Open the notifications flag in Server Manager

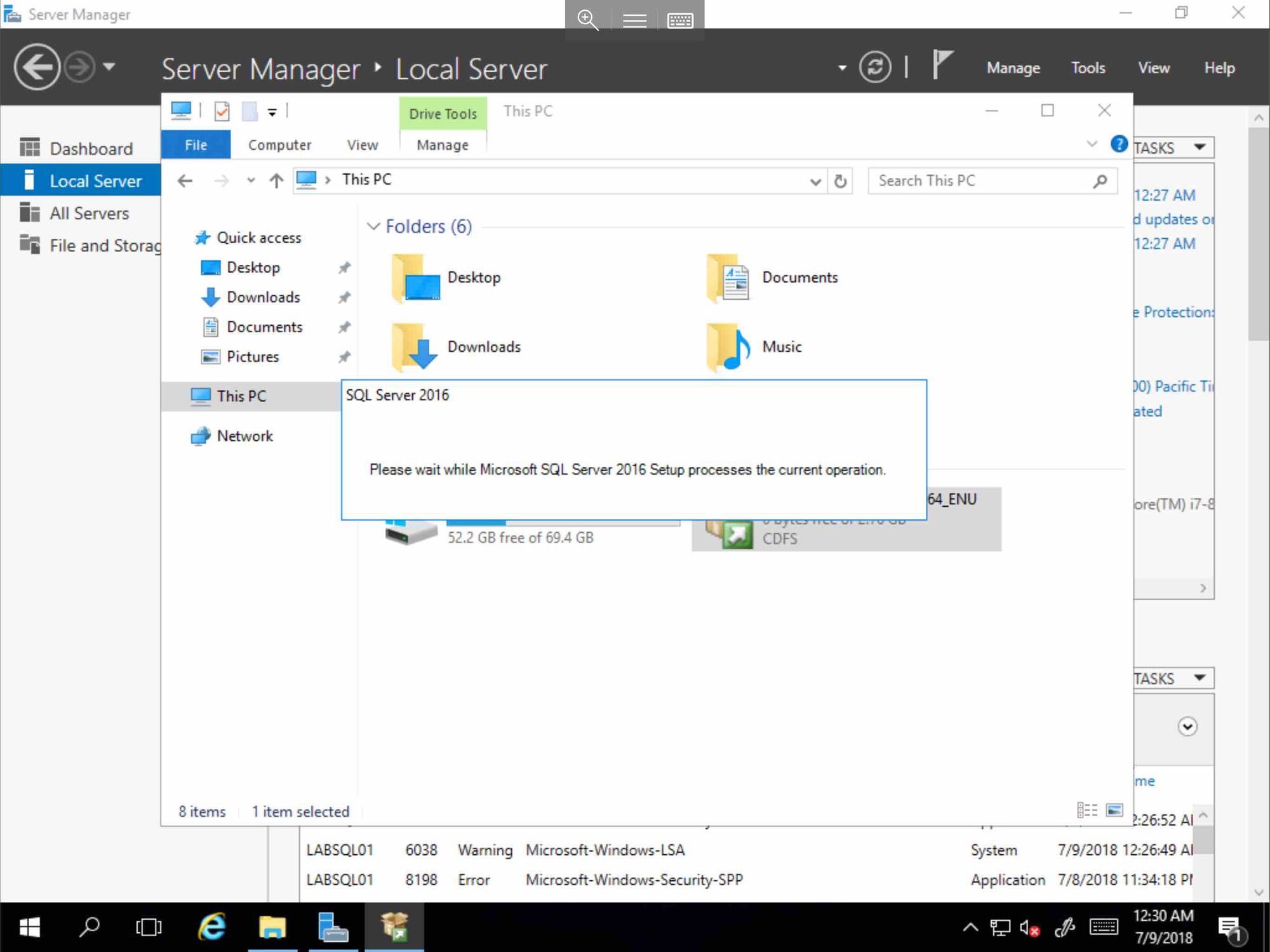(942, 65)
